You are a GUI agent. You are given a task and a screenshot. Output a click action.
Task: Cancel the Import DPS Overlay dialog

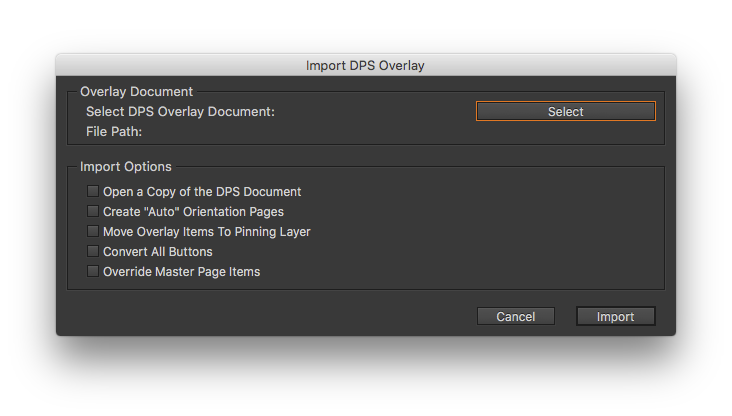(515, 317)
